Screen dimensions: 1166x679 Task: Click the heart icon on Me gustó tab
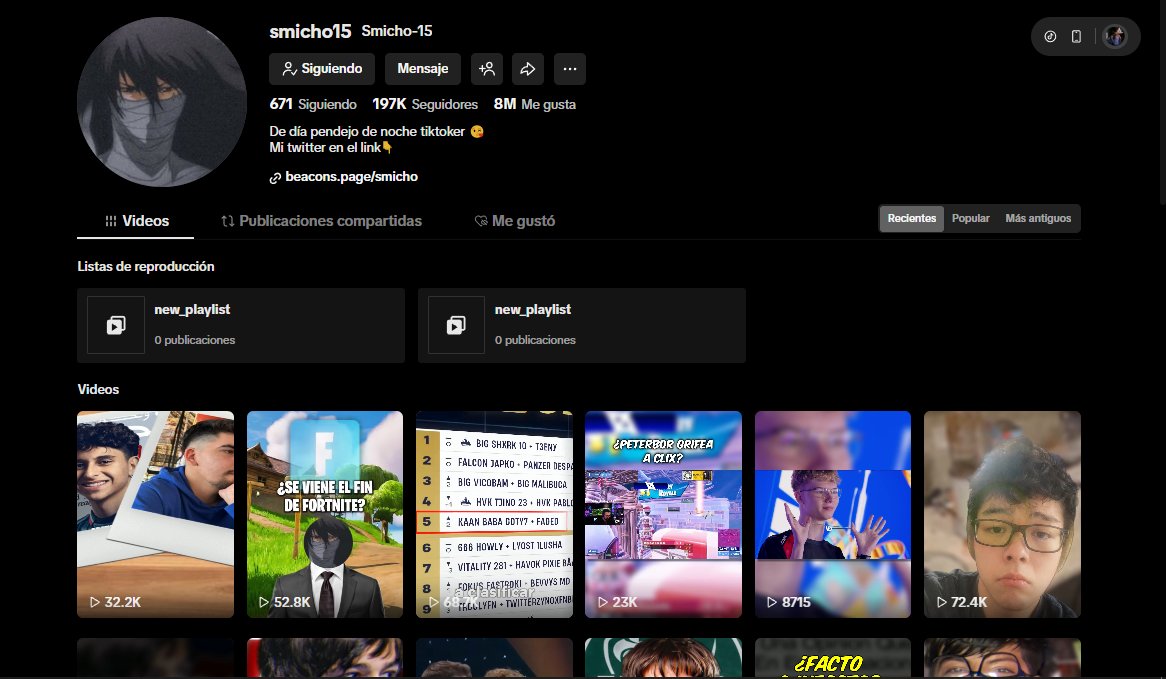click(x=481, y=221)
